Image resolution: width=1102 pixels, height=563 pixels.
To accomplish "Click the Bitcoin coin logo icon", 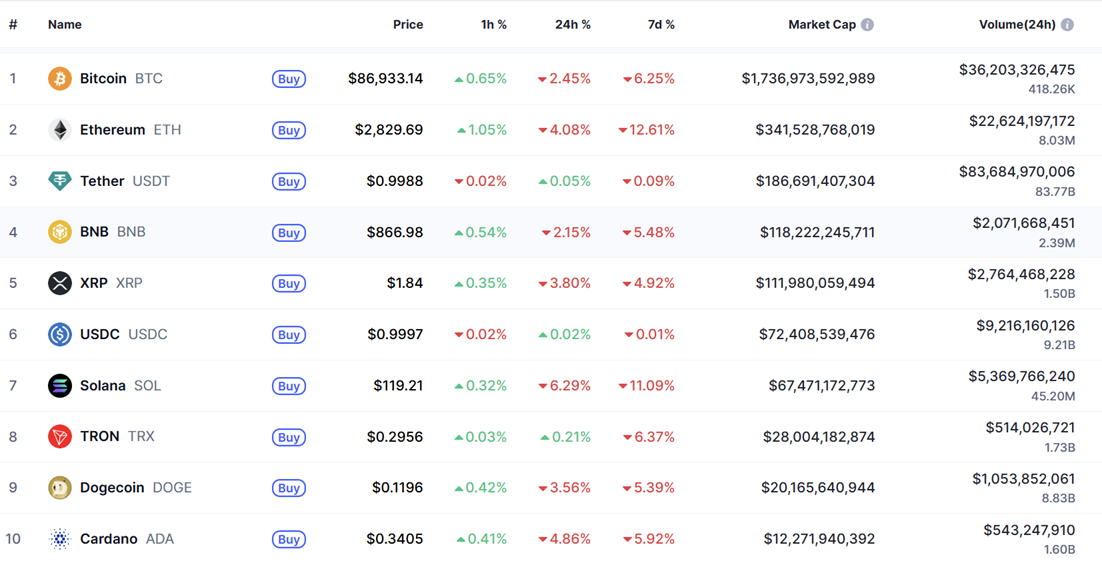I will (60, 78).
